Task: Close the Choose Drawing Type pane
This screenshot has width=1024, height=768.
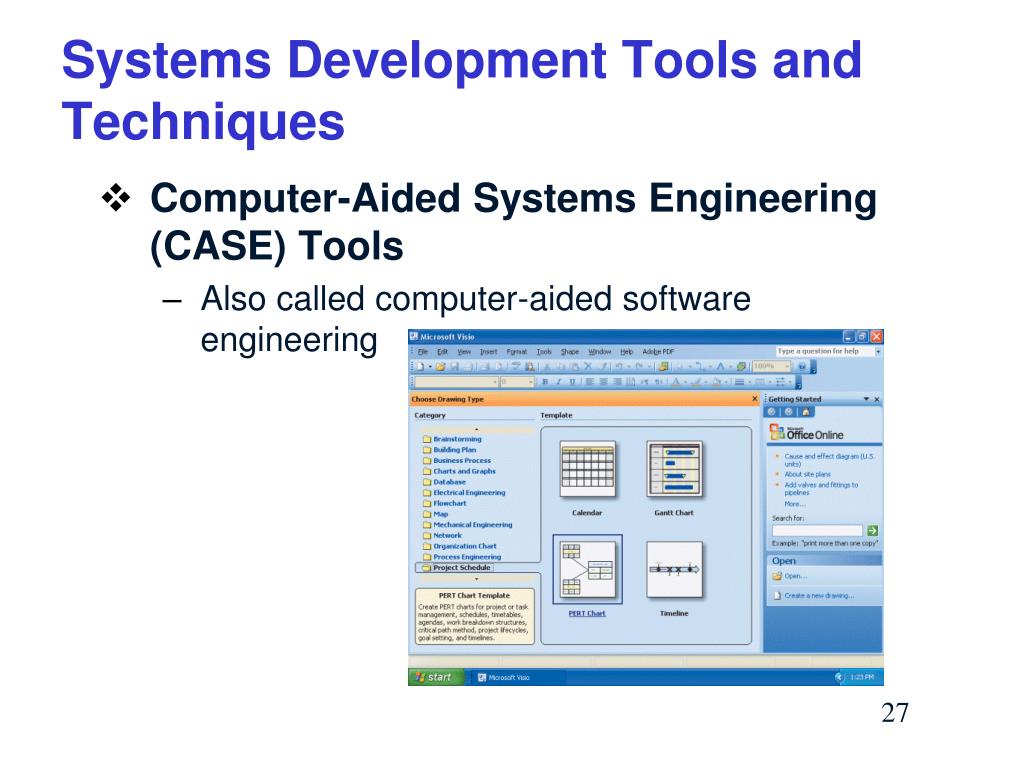Action: point(754,398)
